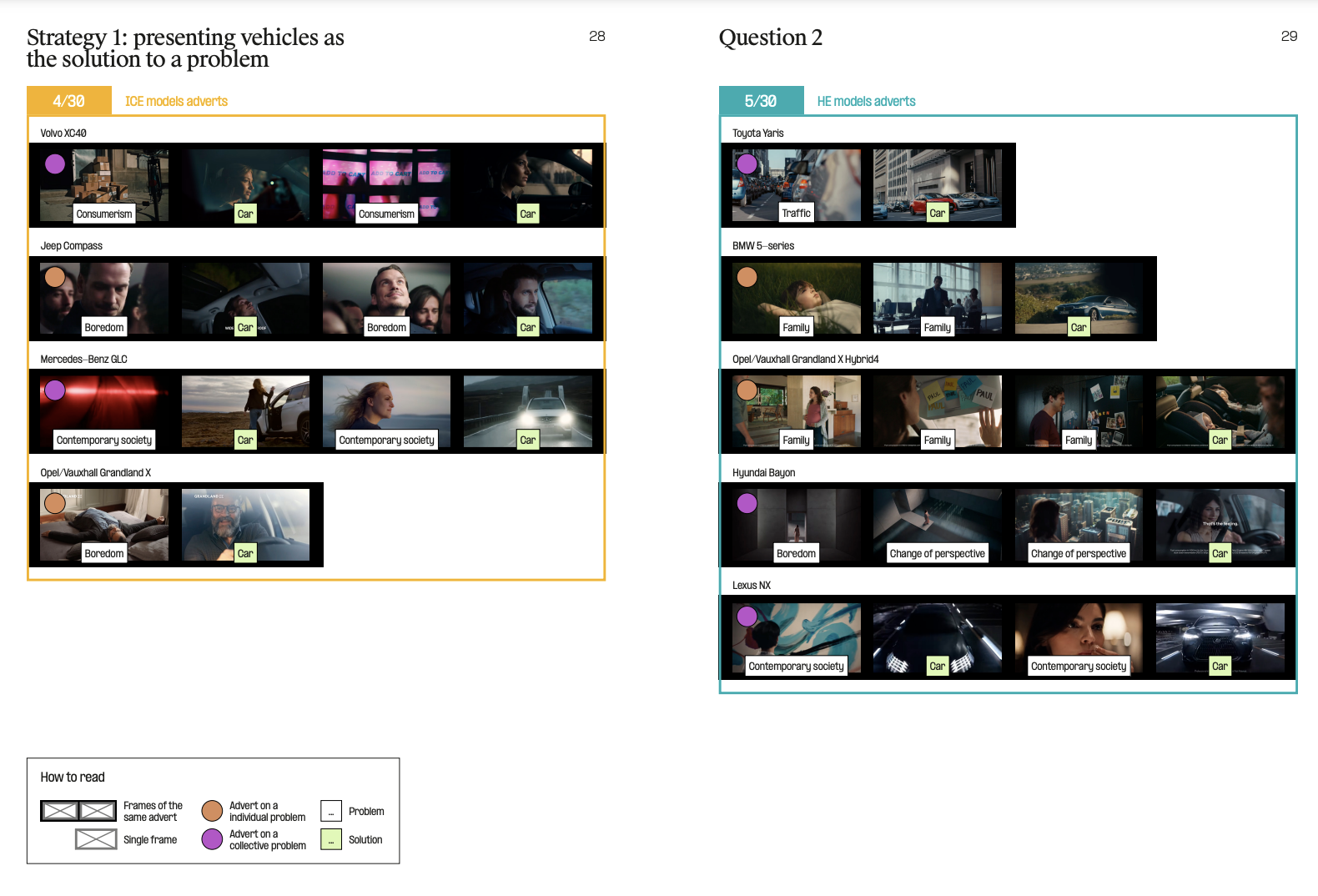Viewport: 1318px width, 896px height.
Task: Click the Volvo XC40 model name
Action: click(63, 133)
